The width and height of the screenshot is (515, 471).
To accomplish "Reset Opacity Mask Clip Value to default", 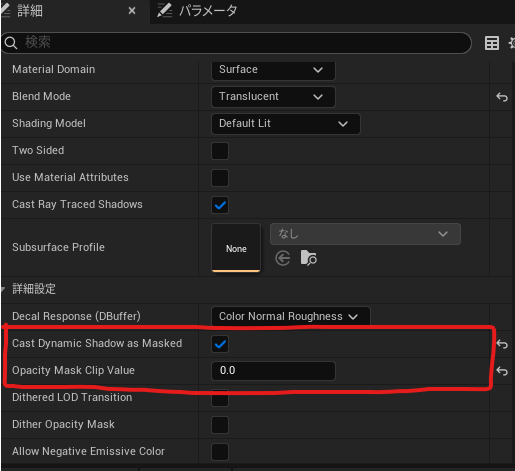I will pos(502,371).
